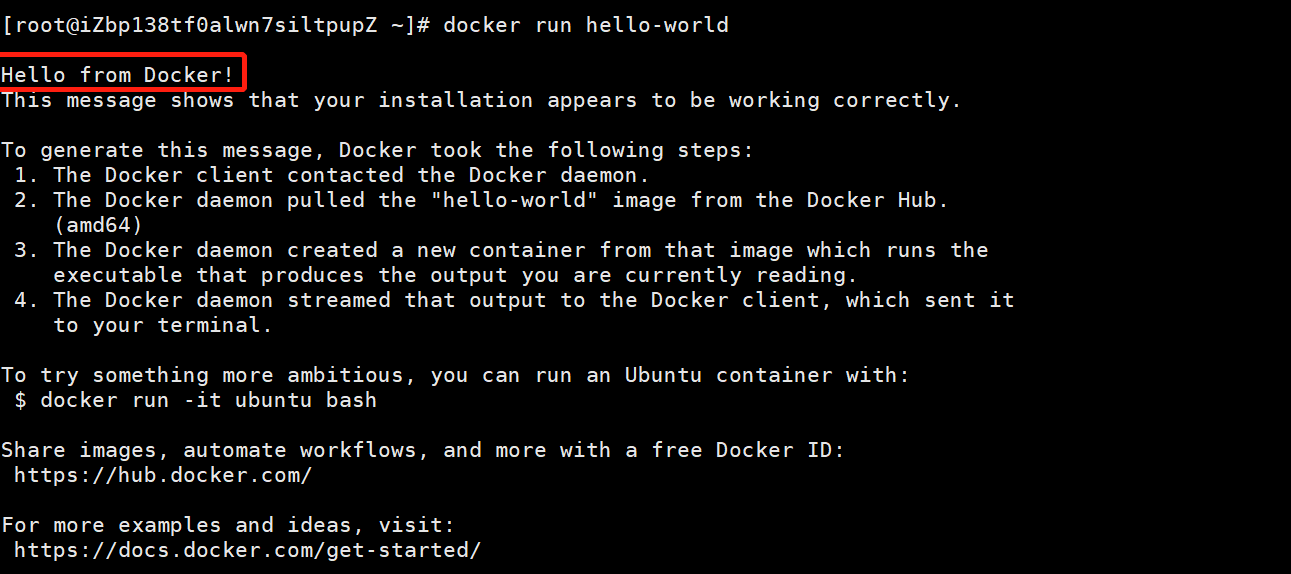The image size is (1291, 574).
Task: Open the docs.docker.com get-started link
Action: tap(247, 550)
